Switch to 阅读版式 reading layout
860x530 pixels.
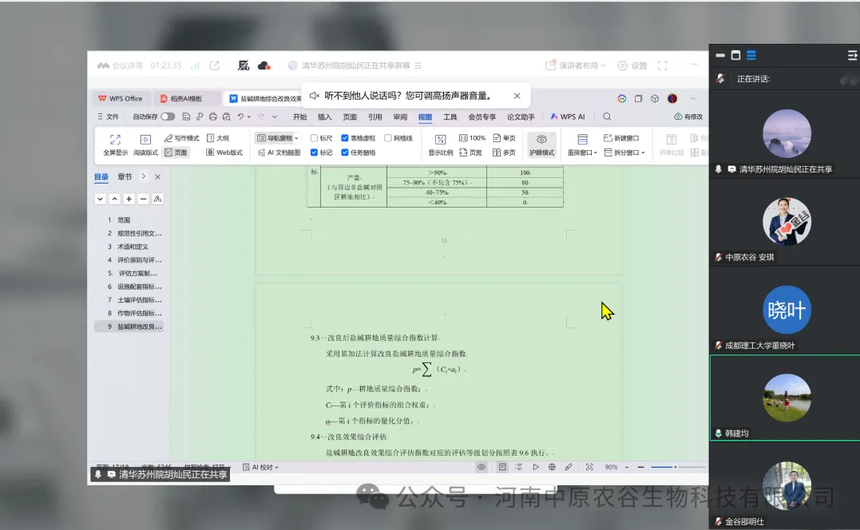[145, 145]
